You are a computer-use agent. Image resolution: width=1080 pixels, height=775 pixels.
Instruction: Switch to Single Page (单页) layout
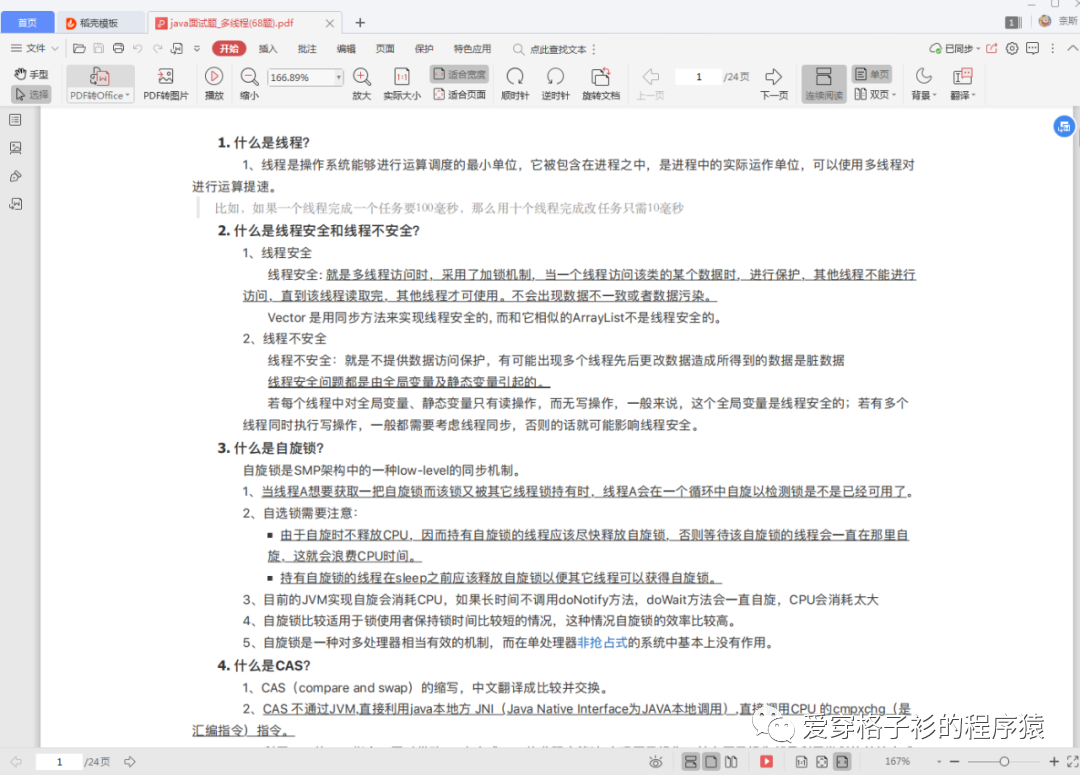pos(872,74)
